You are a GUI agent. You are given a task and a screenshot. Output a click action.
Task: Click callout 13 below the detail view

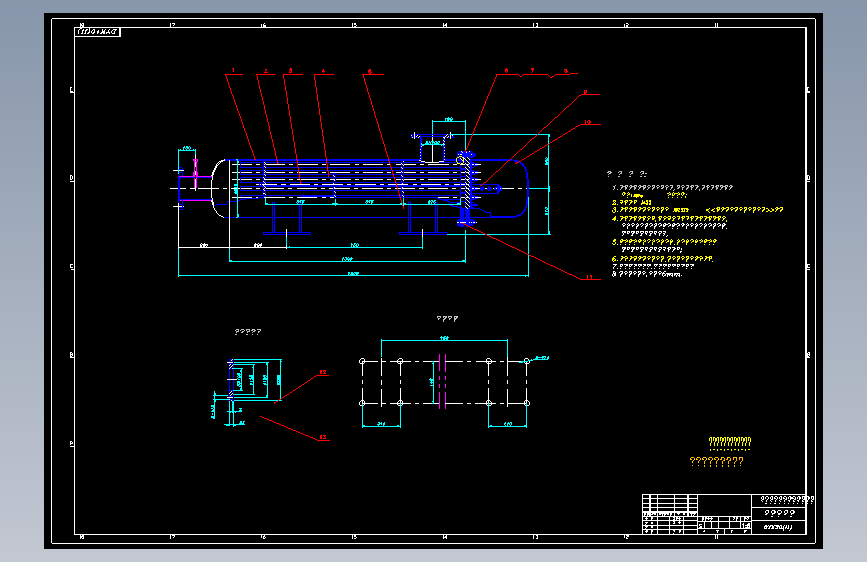pyautogui.click(x=323, y=437)
